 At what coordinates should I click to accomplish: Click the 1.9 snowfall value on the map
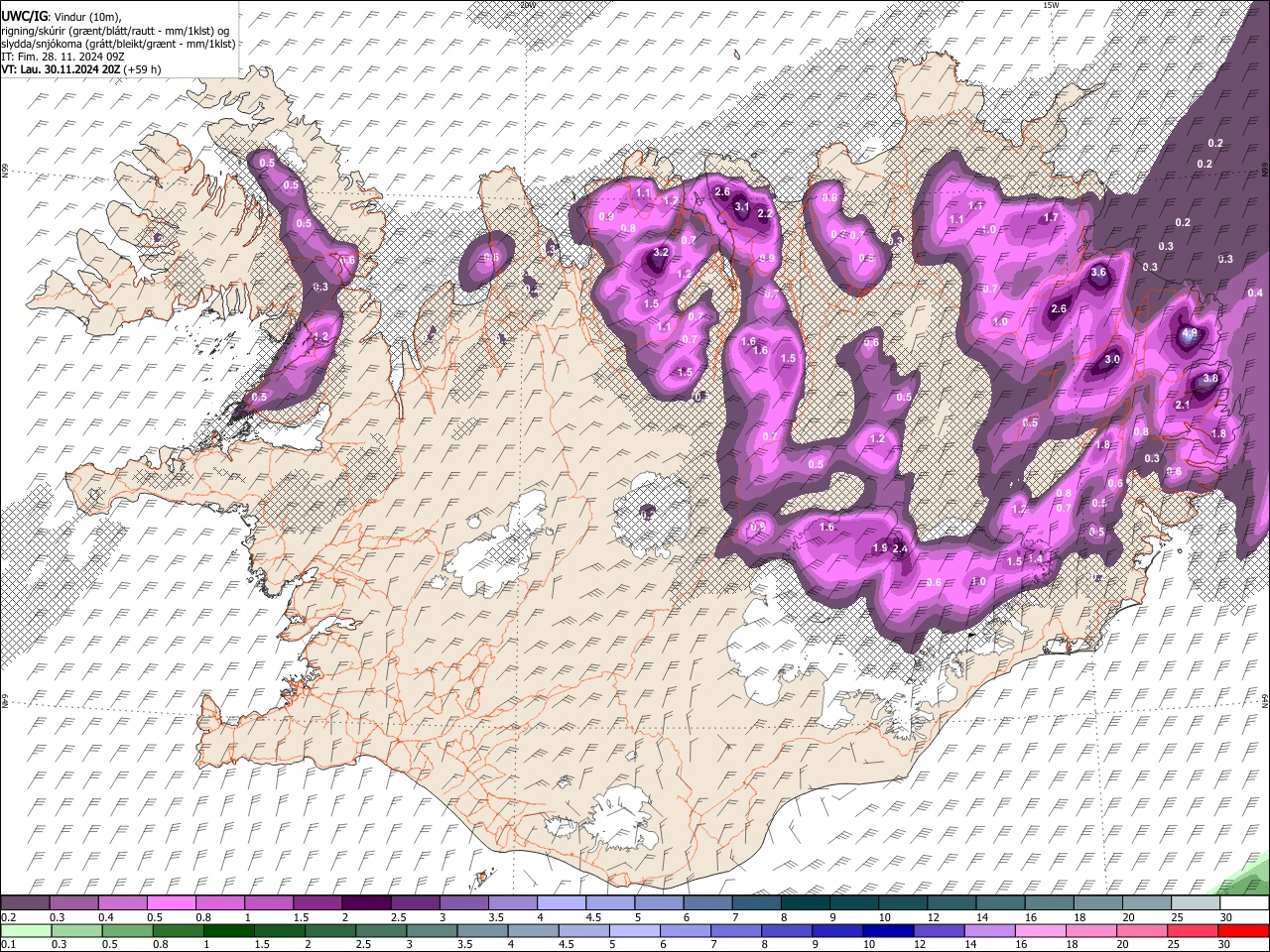pos(879,548)
